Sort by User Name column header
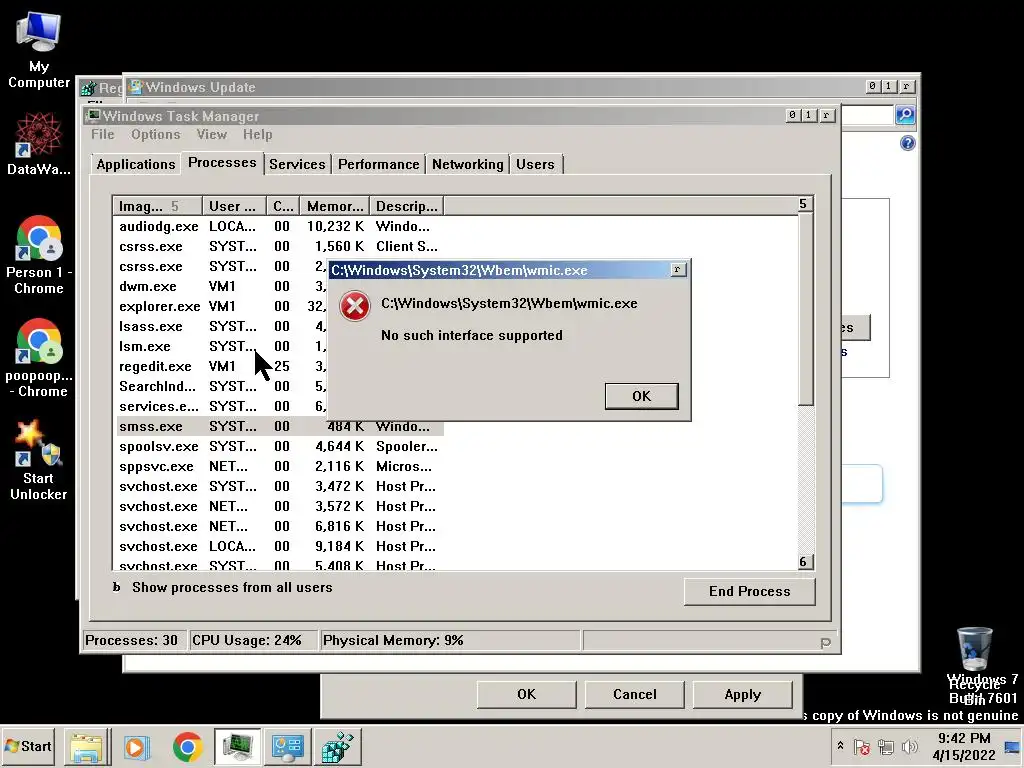Viewport: 1024px width, 768px height. 234,206
